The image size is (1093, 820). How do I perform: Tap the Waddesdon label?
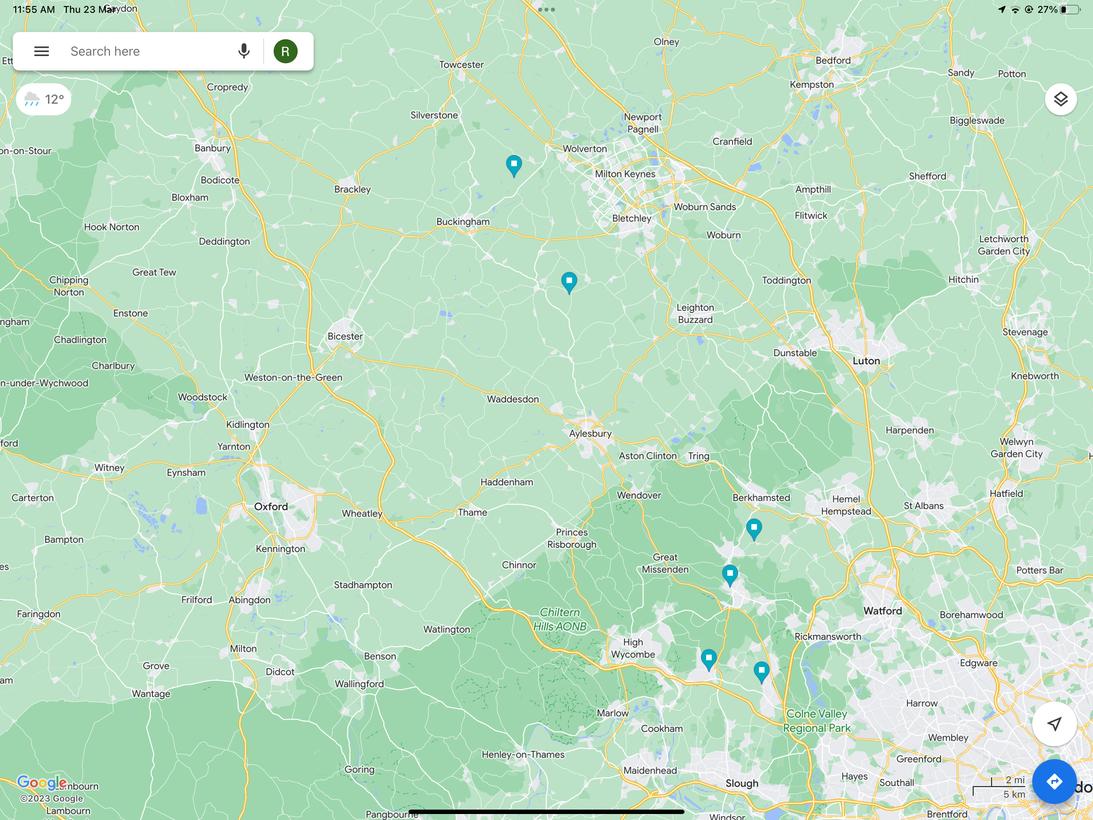[512, 399]
